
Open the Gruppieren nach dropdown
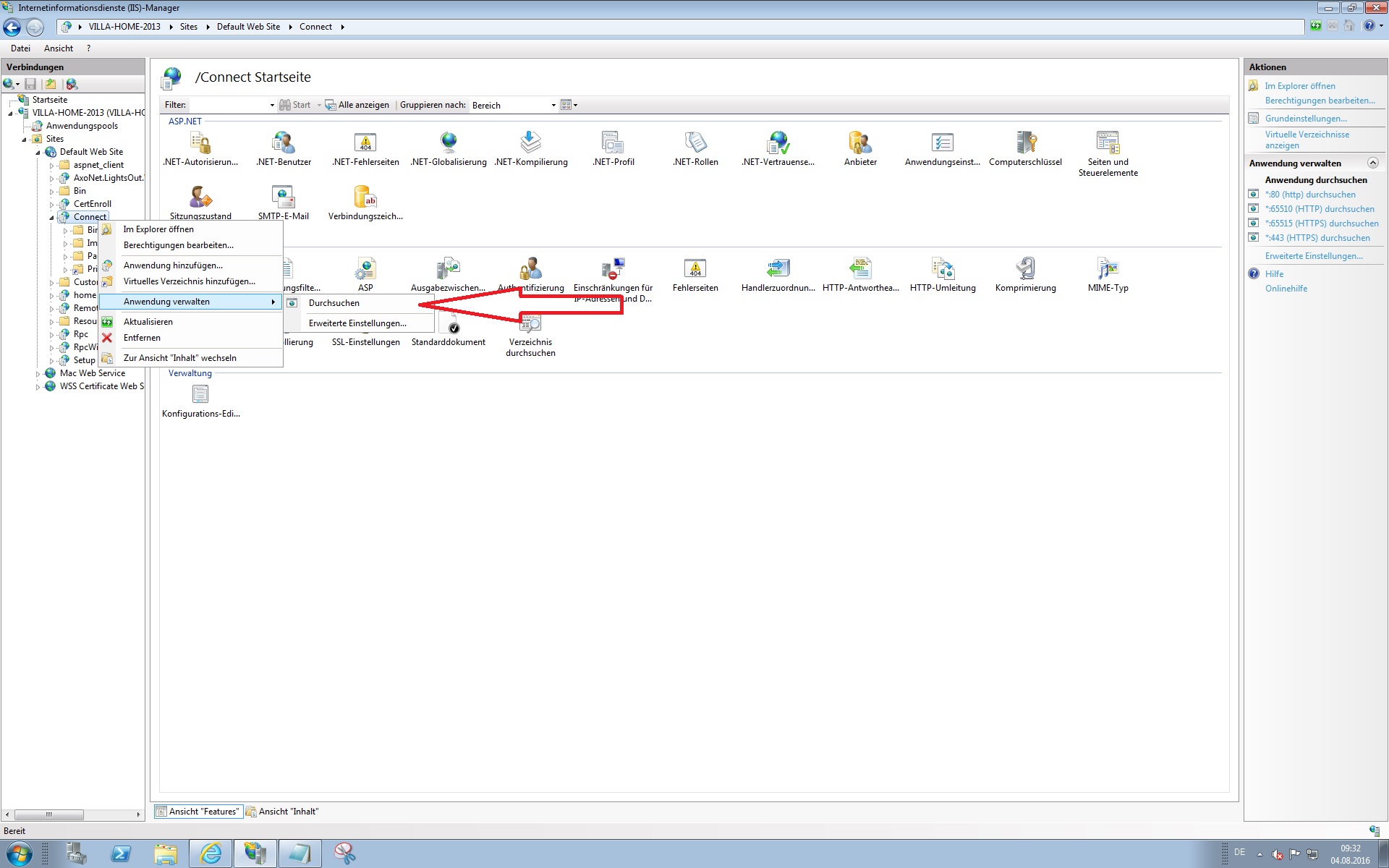point(553,106)
